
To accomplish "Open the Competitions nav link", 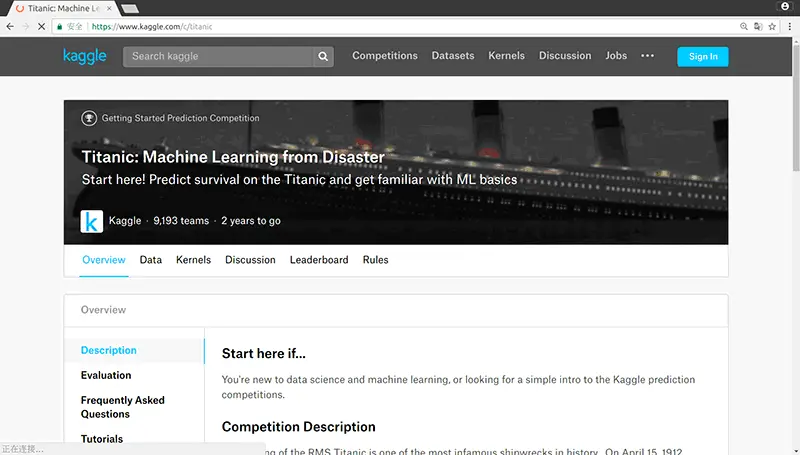I will click(x=385, y=56).
